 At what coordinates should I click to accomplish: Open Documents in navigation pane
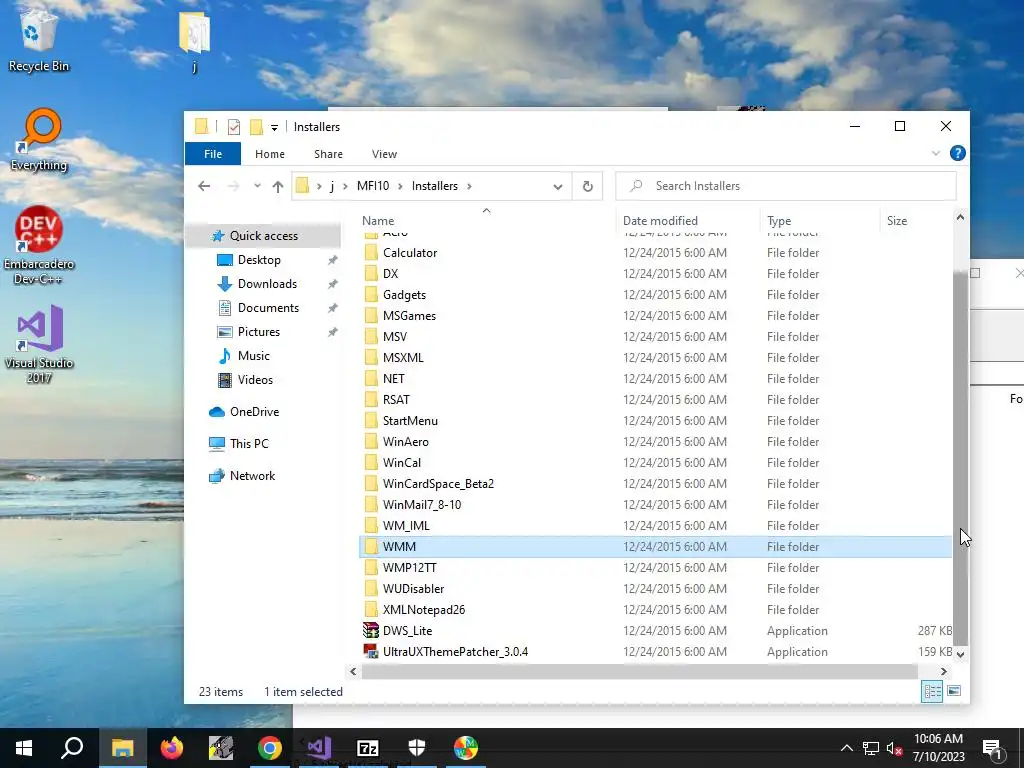click(268, 308)
